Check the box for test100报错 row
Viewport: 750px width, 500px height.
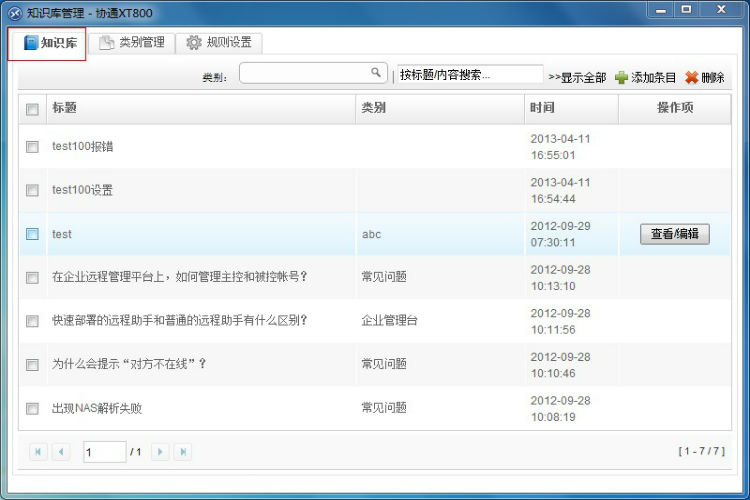32,146
